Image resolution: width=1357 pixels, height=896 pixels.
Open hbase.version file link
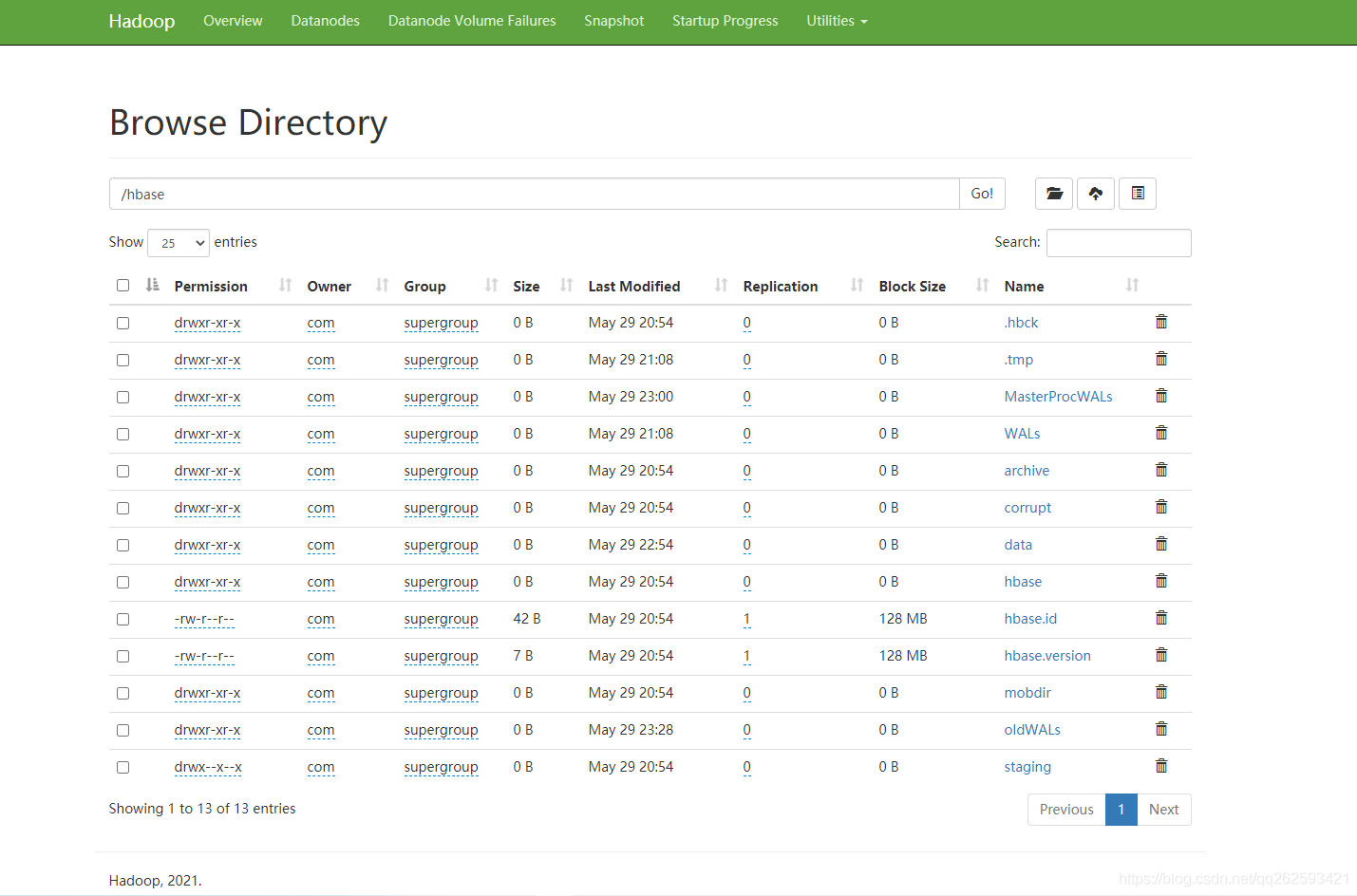click(1047, 656)
